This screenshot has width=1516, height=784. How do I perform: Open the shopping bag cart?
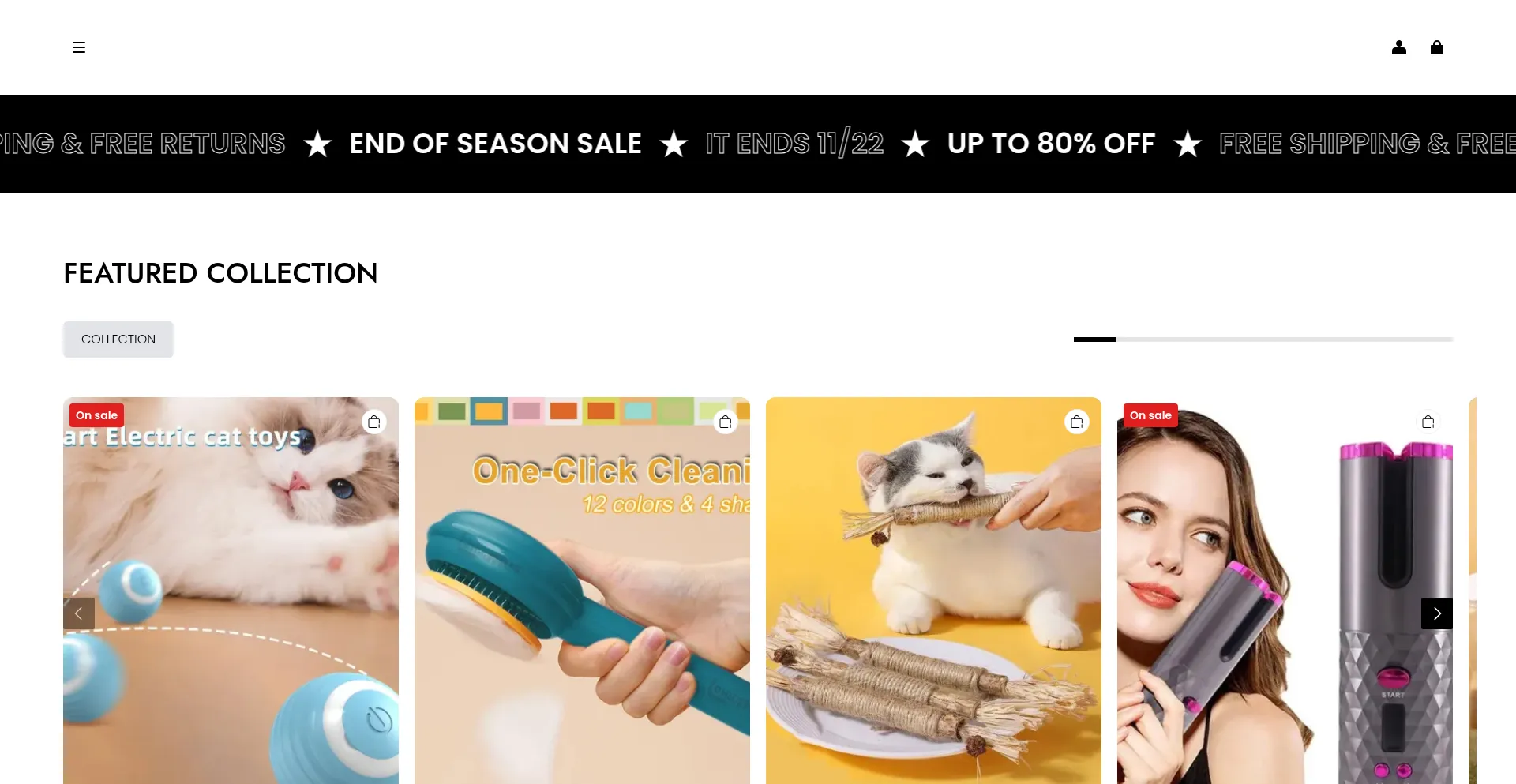pos(1437,47)
